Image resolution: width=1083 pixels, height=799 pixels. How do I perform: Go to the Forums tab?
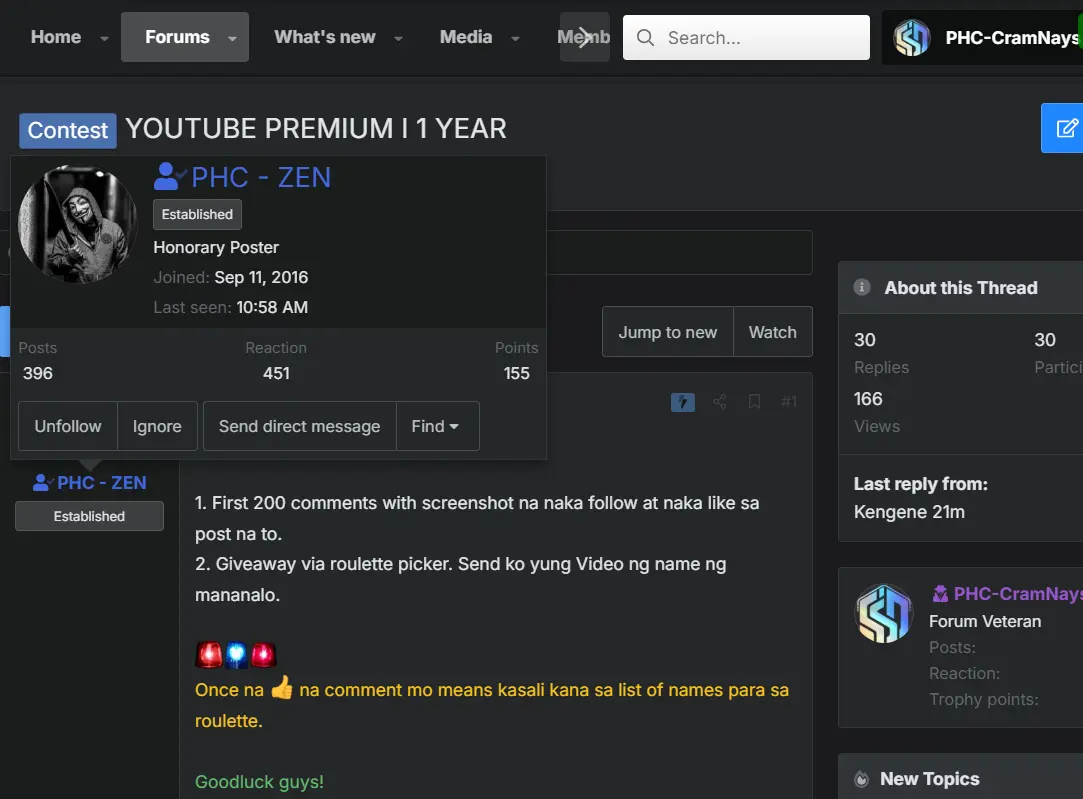(177, 37)
